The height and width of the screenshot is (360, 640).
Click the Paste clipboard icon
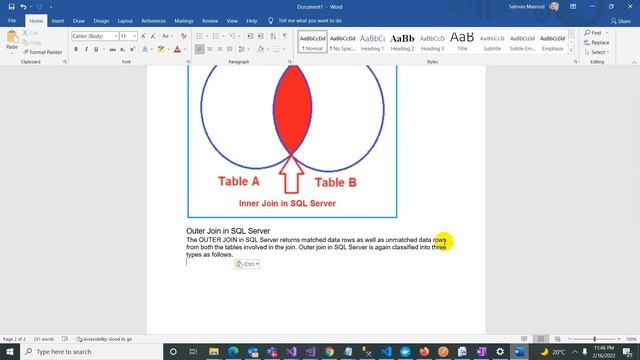point(12,37)
